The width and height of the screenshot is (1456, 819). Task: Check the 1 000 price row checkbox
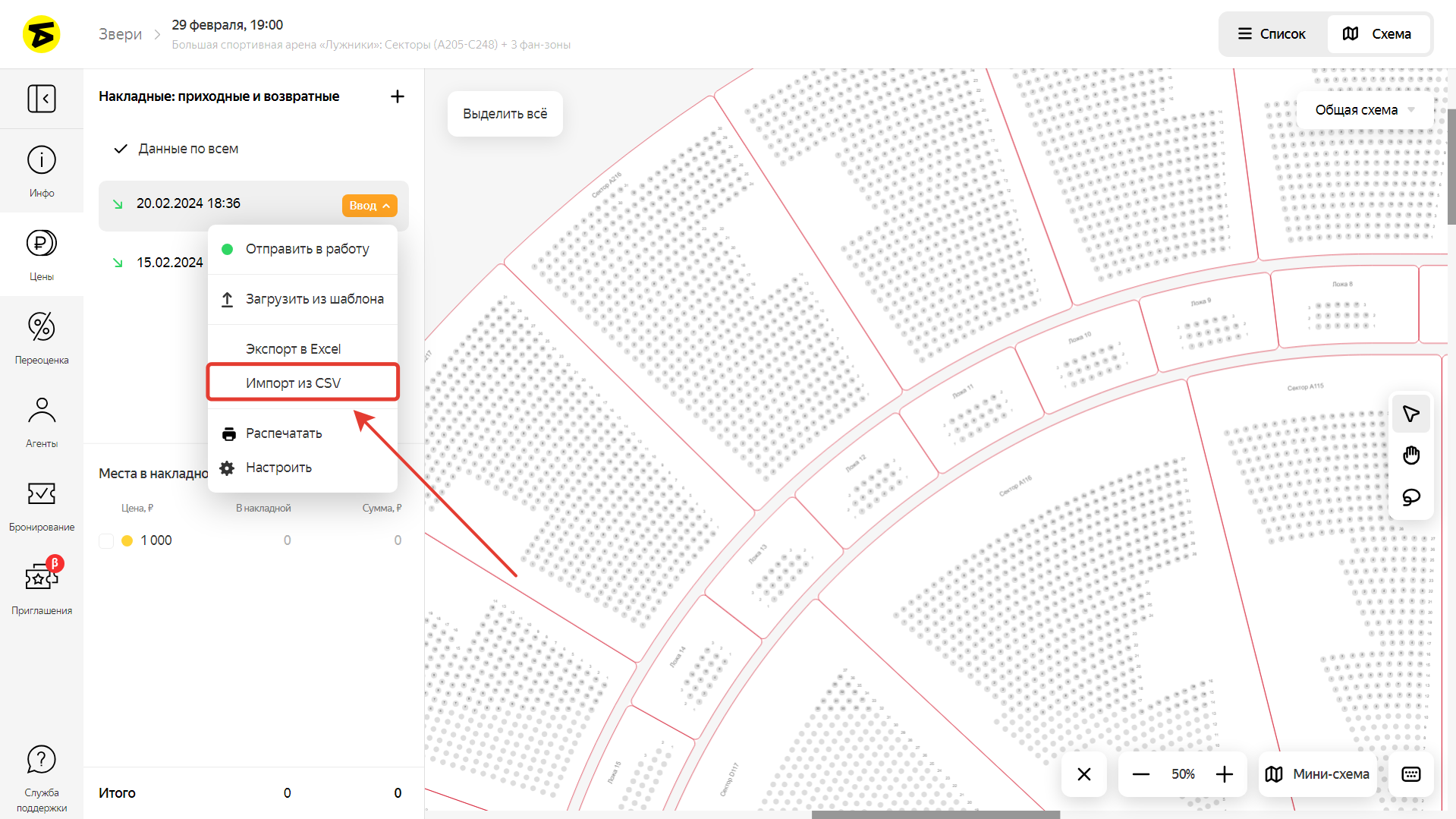point(106,540)
